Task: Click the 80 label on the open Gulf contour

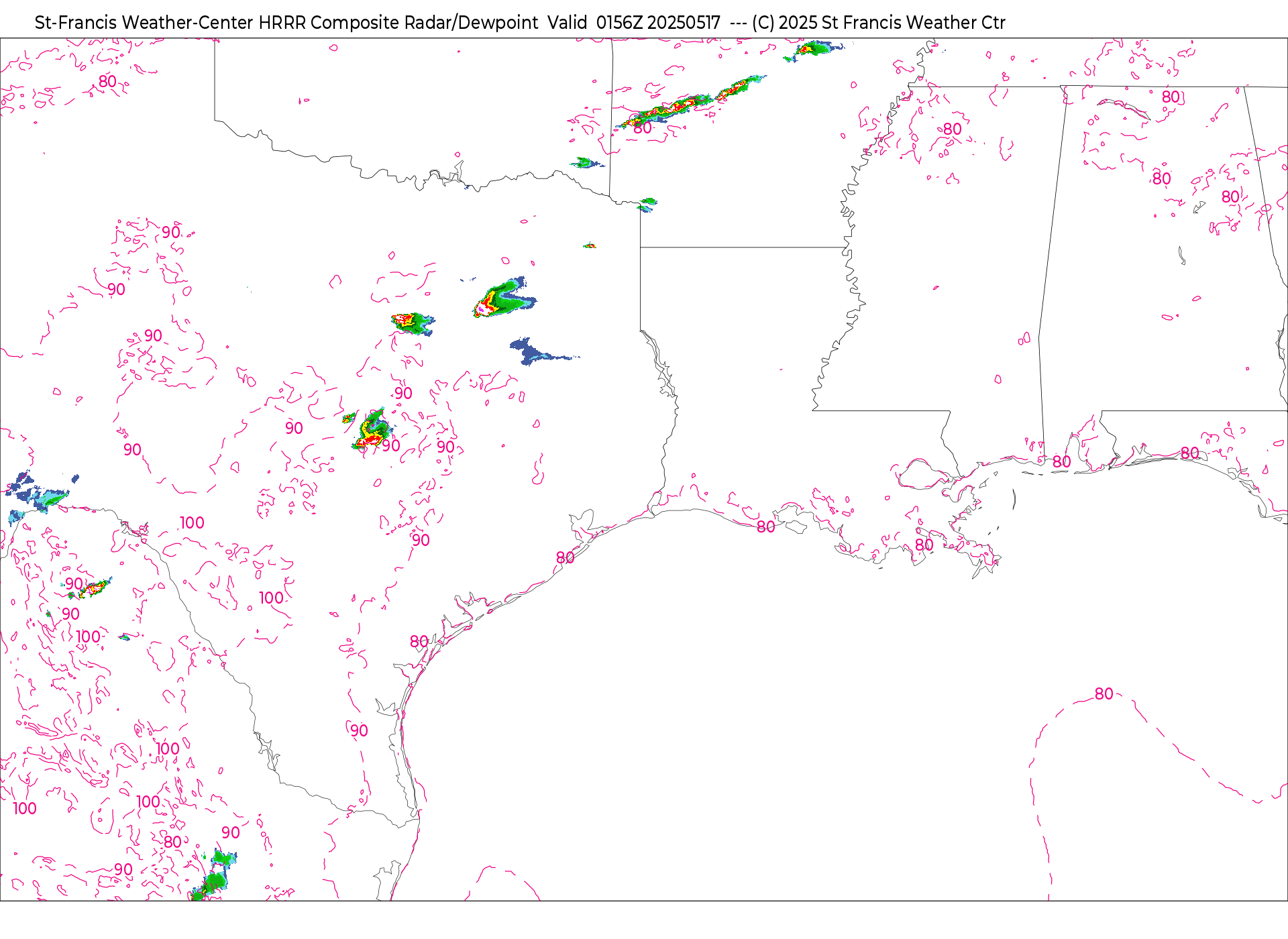Action: pos(1104,694)
